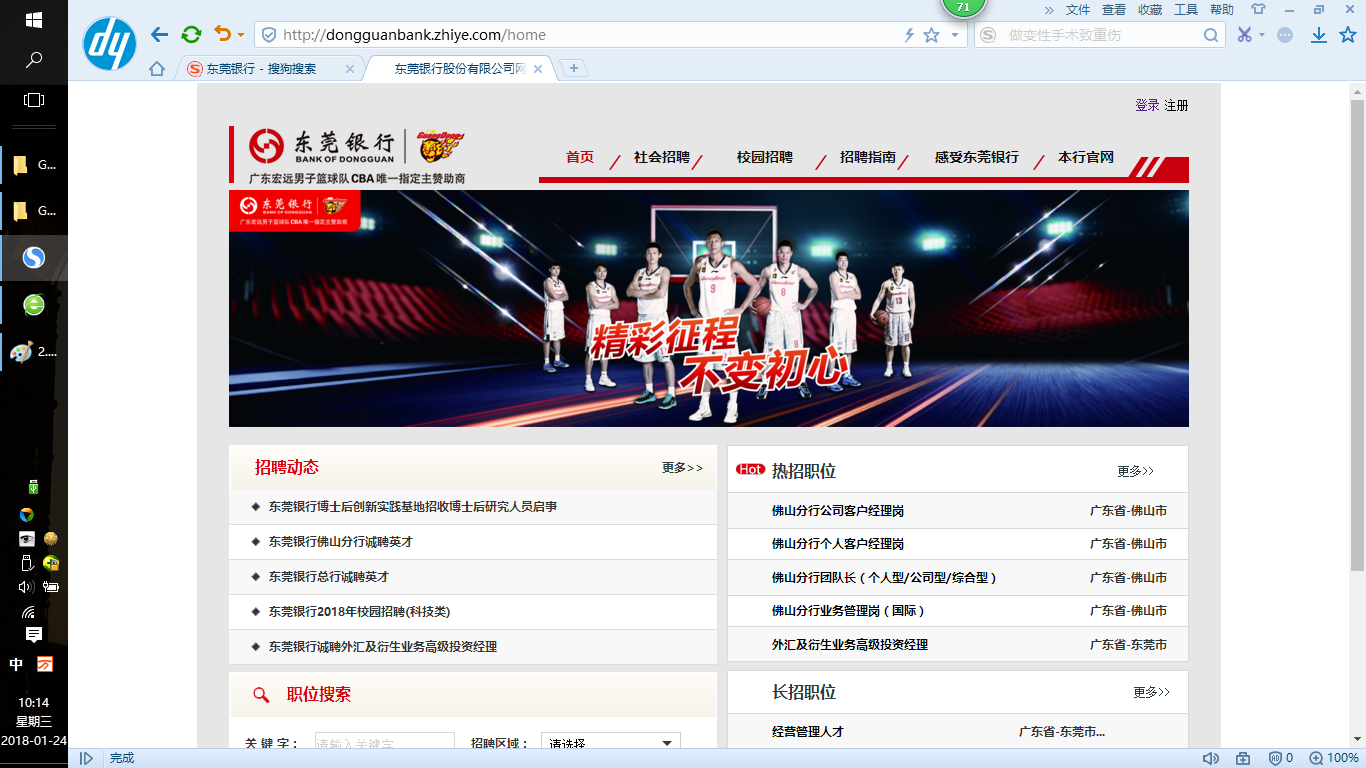Expand hidden menus with double chevron

1049,10
